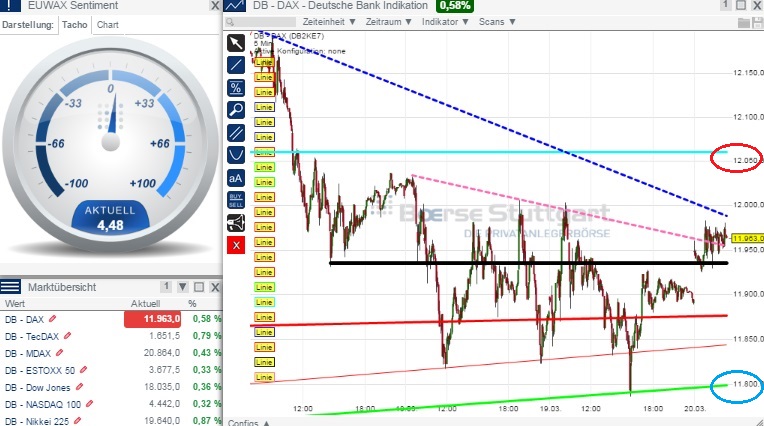The height and width of the screenshot is (426, 764).
Task: Click the 0,87 % Nikkei change value
Action: pyautogui.click(x=207, y=421)
